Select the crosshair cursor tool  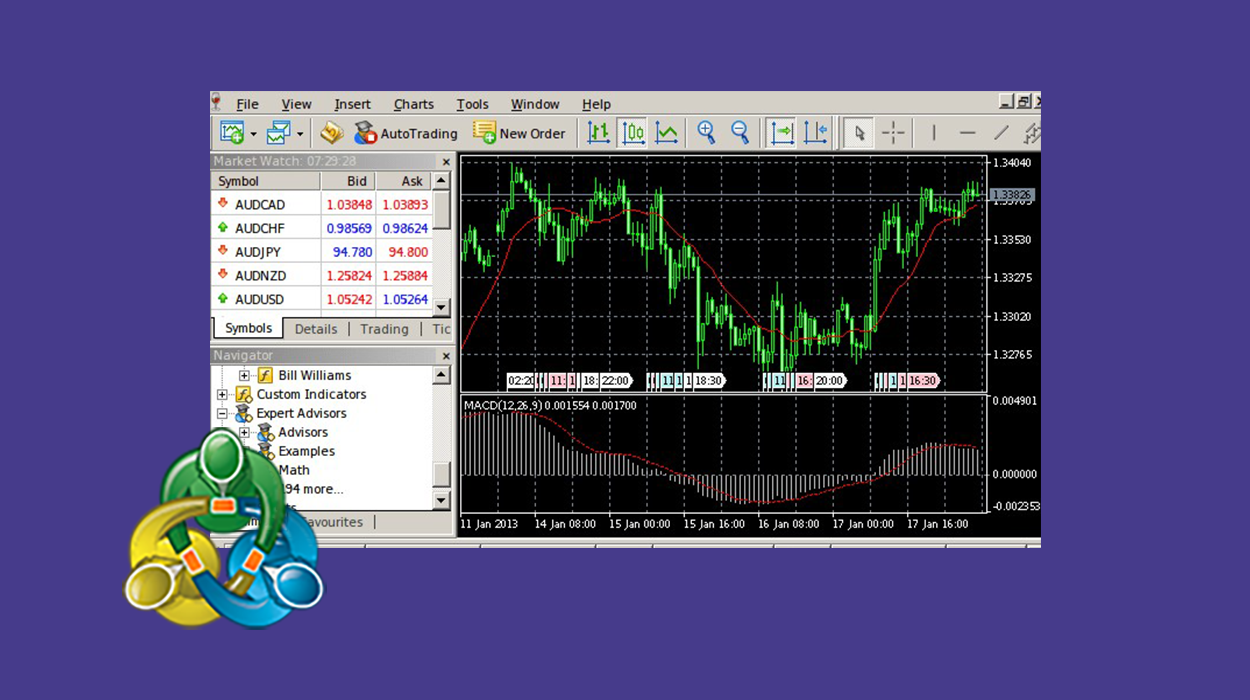coord(893,133)
